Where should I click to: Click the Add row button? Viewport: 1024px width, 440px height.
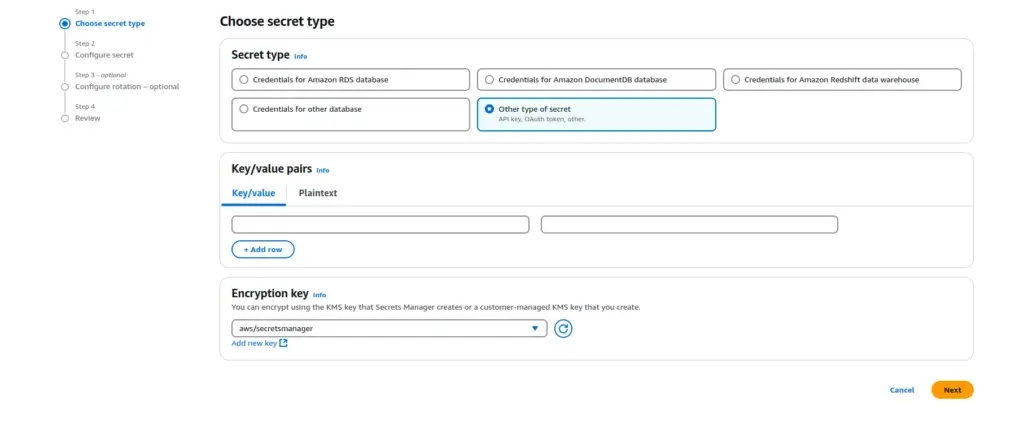(263, 249)
